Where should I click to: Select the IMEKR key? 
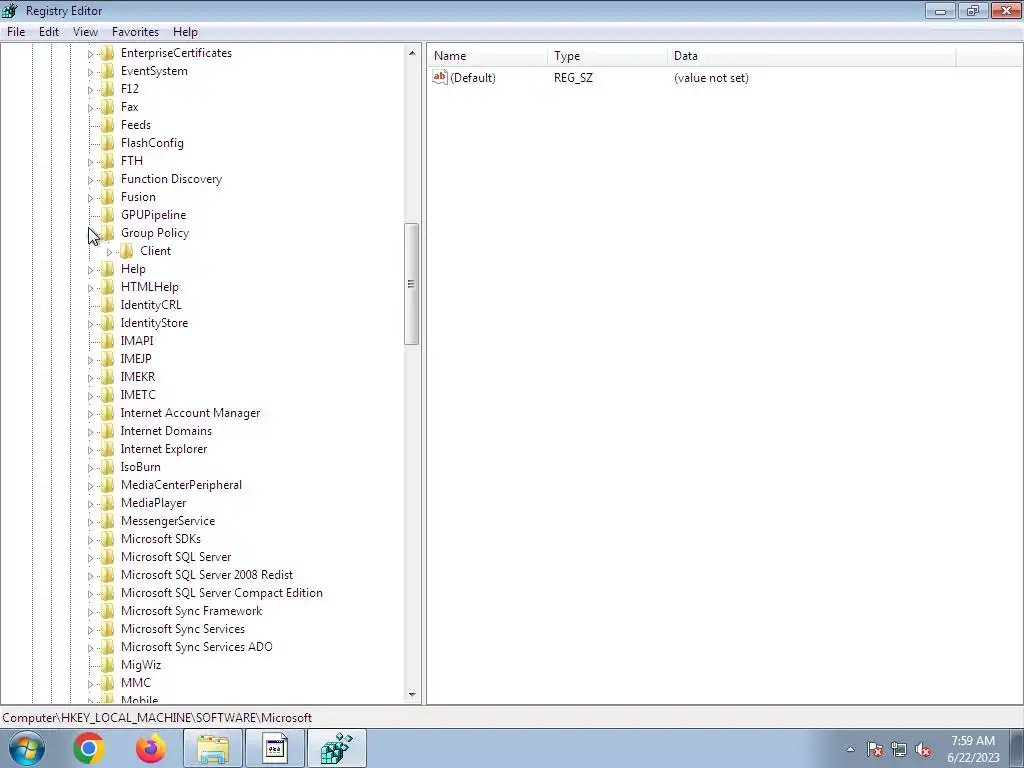[x=138, y=377]
